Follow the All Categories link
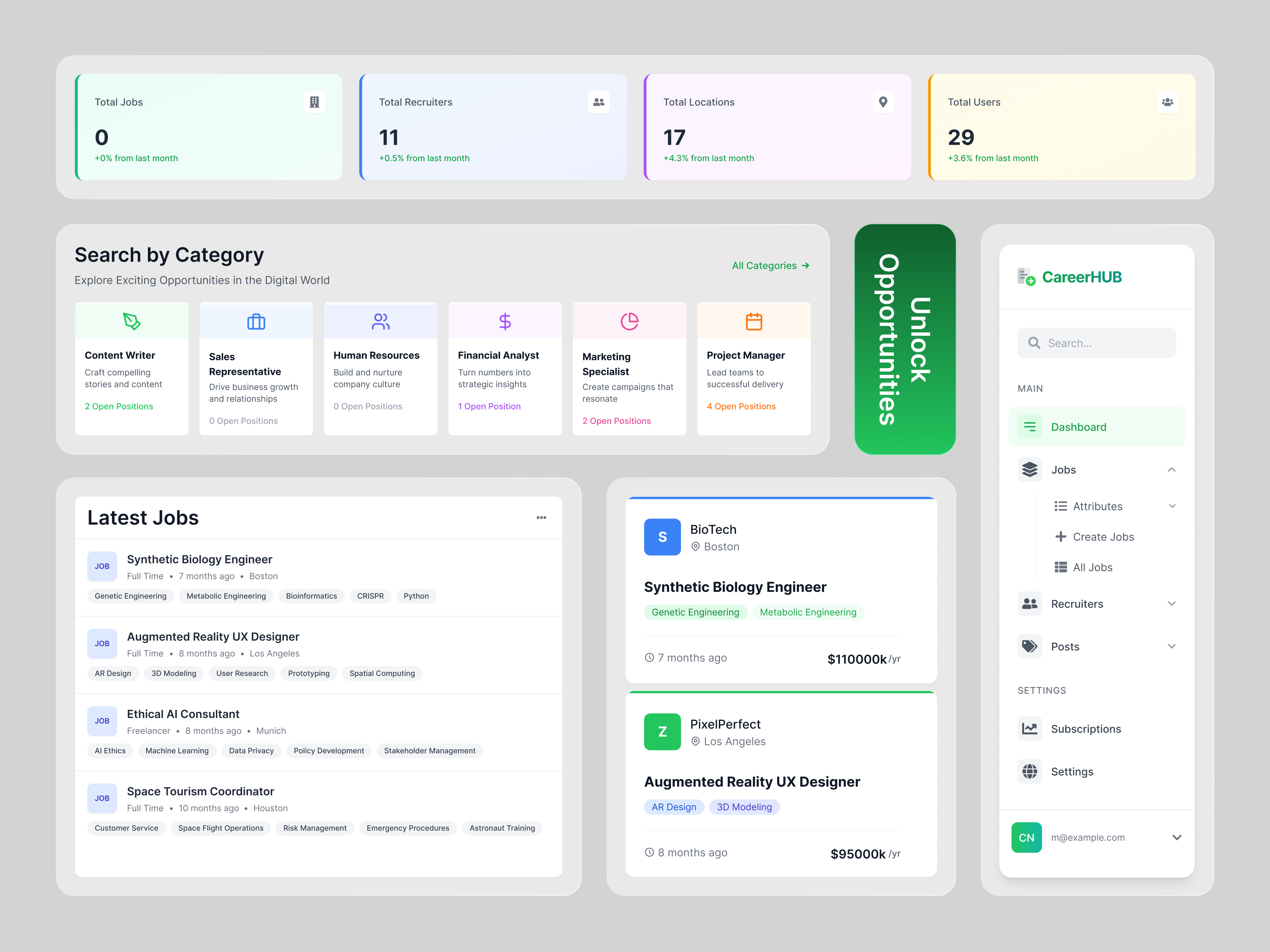Screen dimensions: 1270x952 tap(770, 266)
